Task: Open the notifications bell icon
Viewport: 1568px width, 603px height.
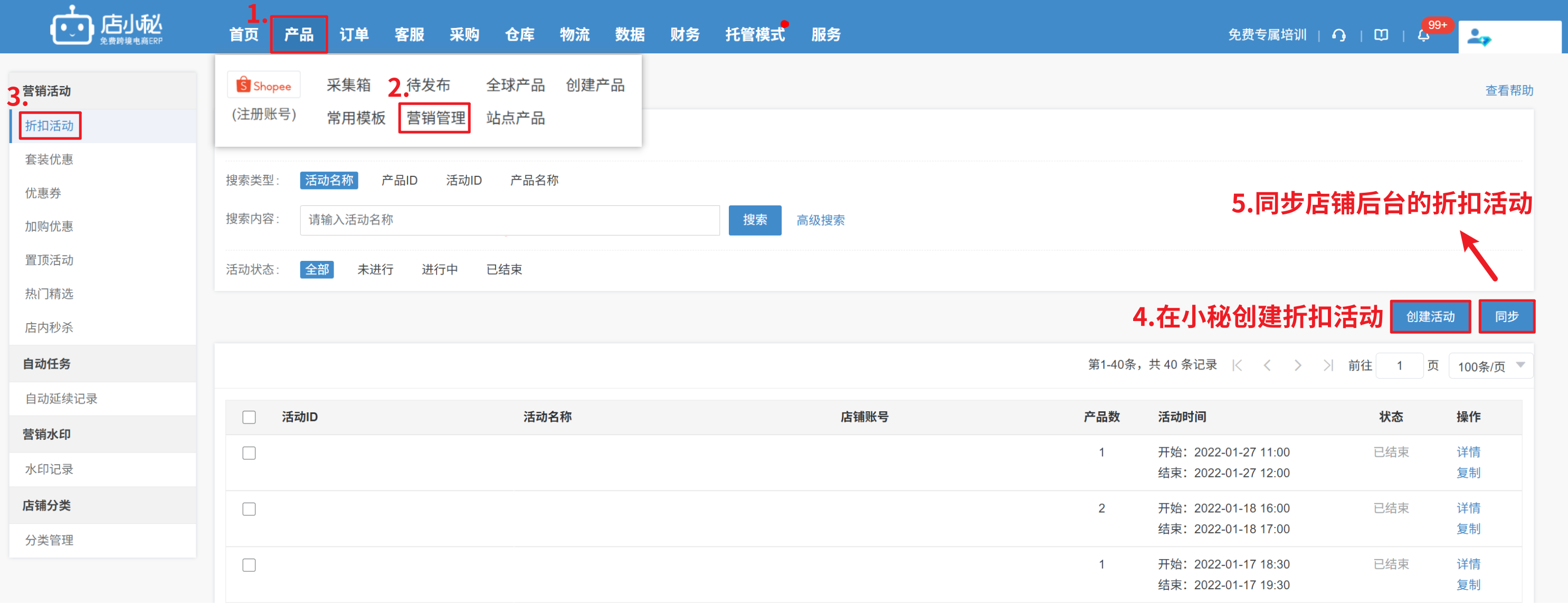Action: pos(1423,35)
